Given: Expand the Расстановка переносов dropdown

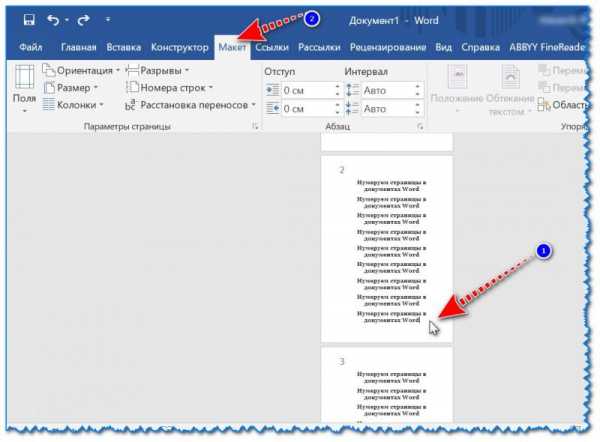Looking at the screenshot, I should [x=254, y=104].
